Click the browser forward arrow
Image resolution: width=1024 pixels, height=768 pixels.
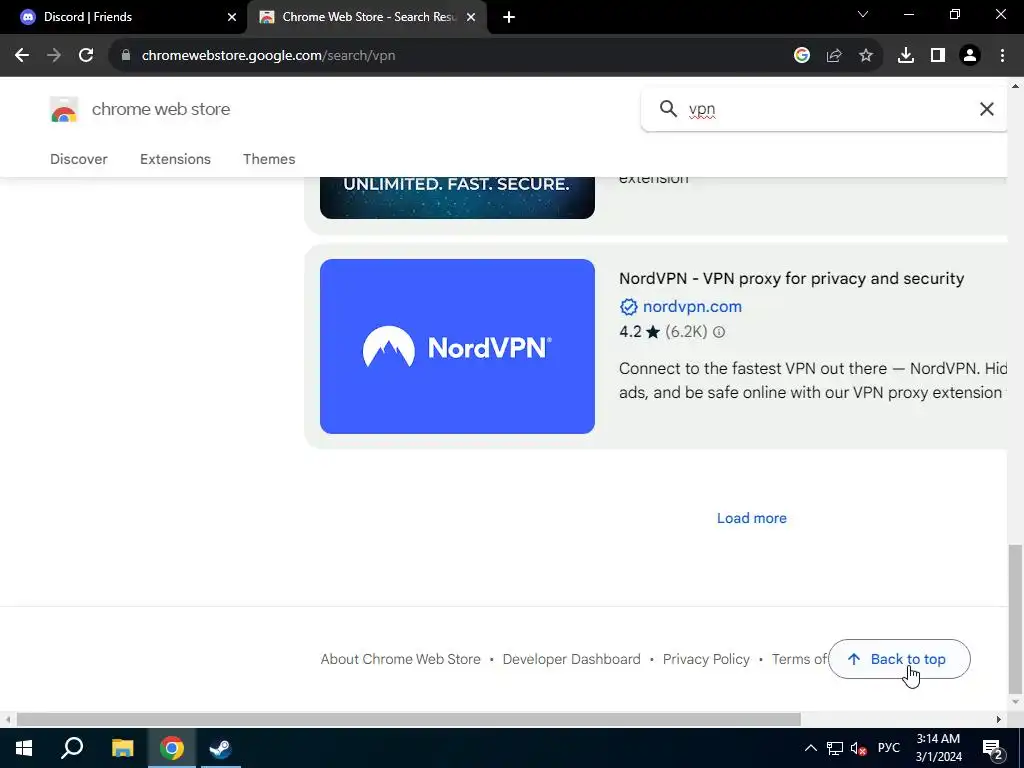[x=54, y=56]
